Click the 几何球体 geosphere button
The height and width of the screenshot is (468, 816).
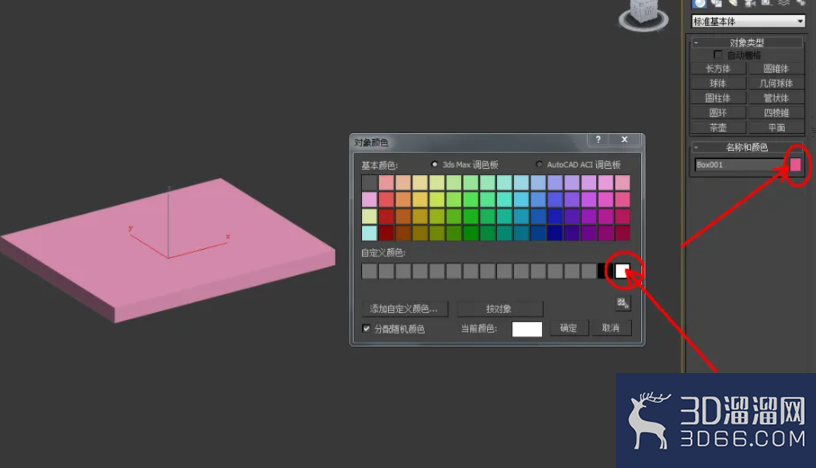pos(776,83)
